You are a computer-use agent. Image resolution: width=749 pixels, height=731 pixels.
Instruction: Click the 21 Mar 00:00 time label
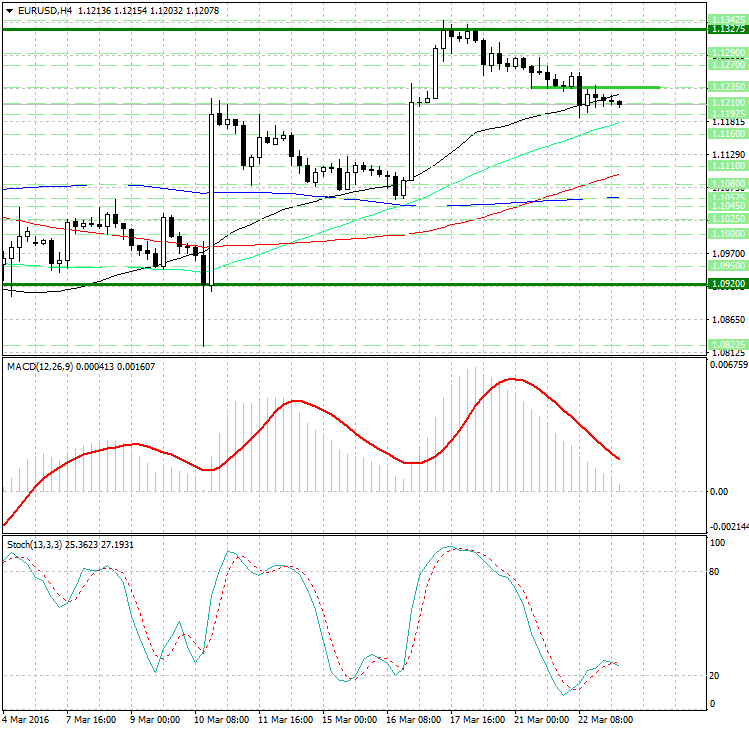pos(541,720)
